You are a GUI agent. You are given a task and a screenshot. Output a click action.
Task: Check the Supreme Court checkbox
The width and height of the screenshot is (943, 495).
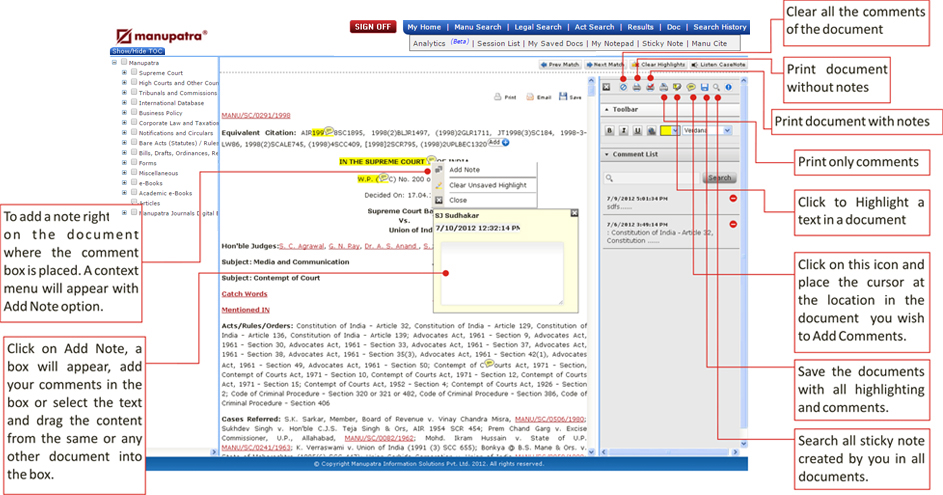tap(134, 72)
